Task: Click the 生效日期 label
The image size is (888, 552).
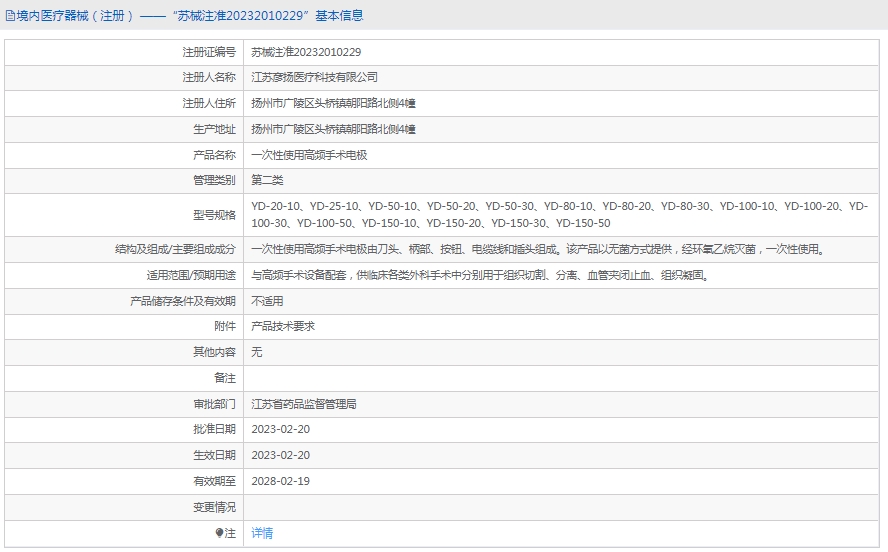Action: pos(214,456)
